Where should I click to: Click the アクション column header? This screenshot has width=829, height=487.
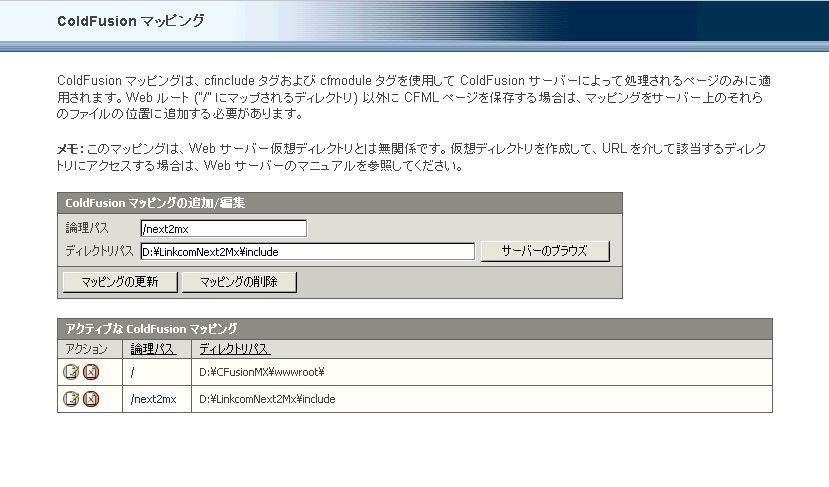(x=86, y=349)
